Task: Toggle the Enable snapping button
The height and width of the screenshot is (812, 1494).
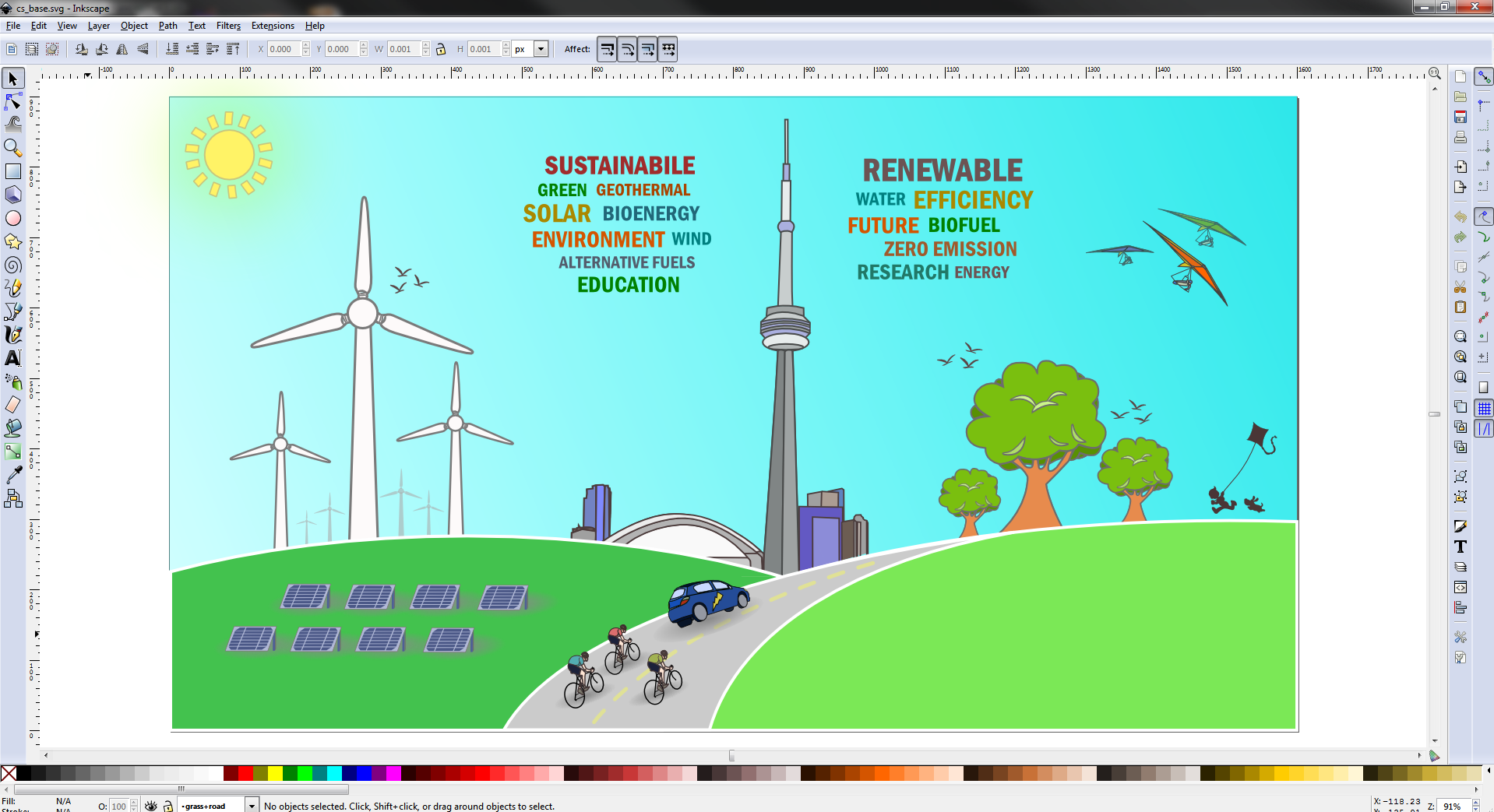Action: point(1484,77)
